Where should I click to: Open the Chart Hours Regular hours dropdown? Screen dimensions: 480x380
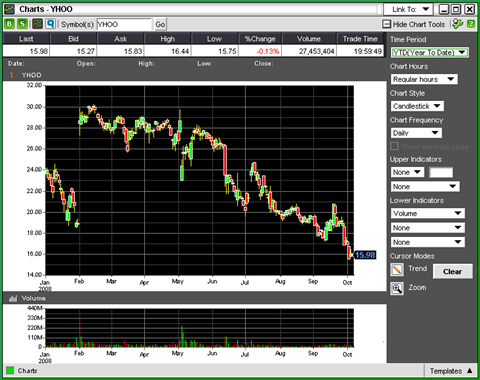424,79
